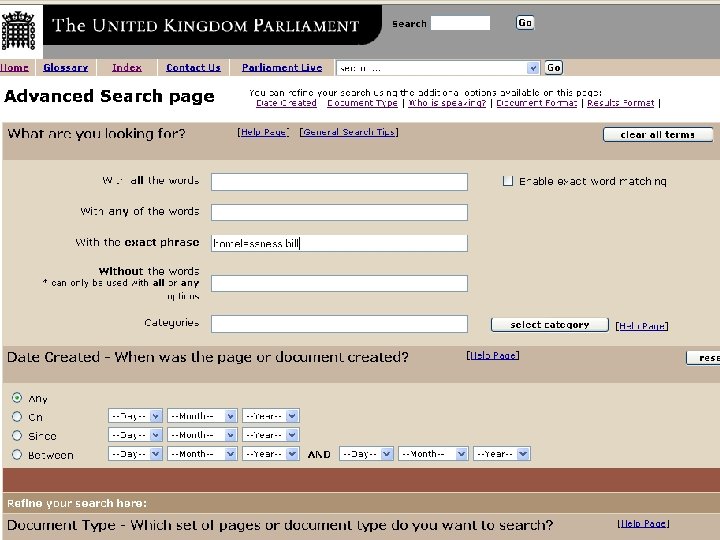Viewport: 720px width, 540px height.
Task: Click Go next to the navigation dropdown
Action: pos(554,68)
